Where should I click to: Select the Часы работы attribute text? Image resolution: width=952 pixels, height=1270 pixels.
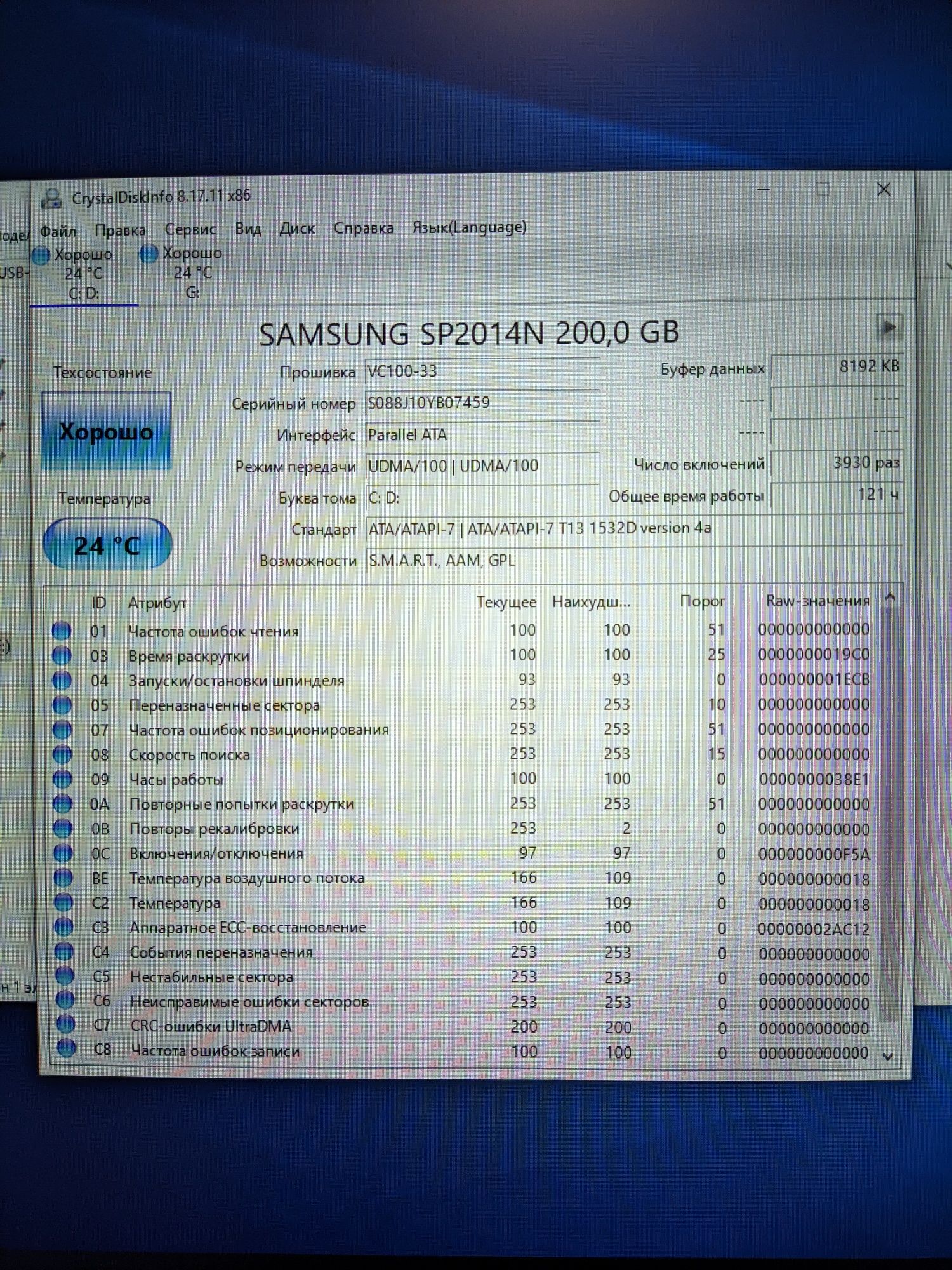pos(176,780)
